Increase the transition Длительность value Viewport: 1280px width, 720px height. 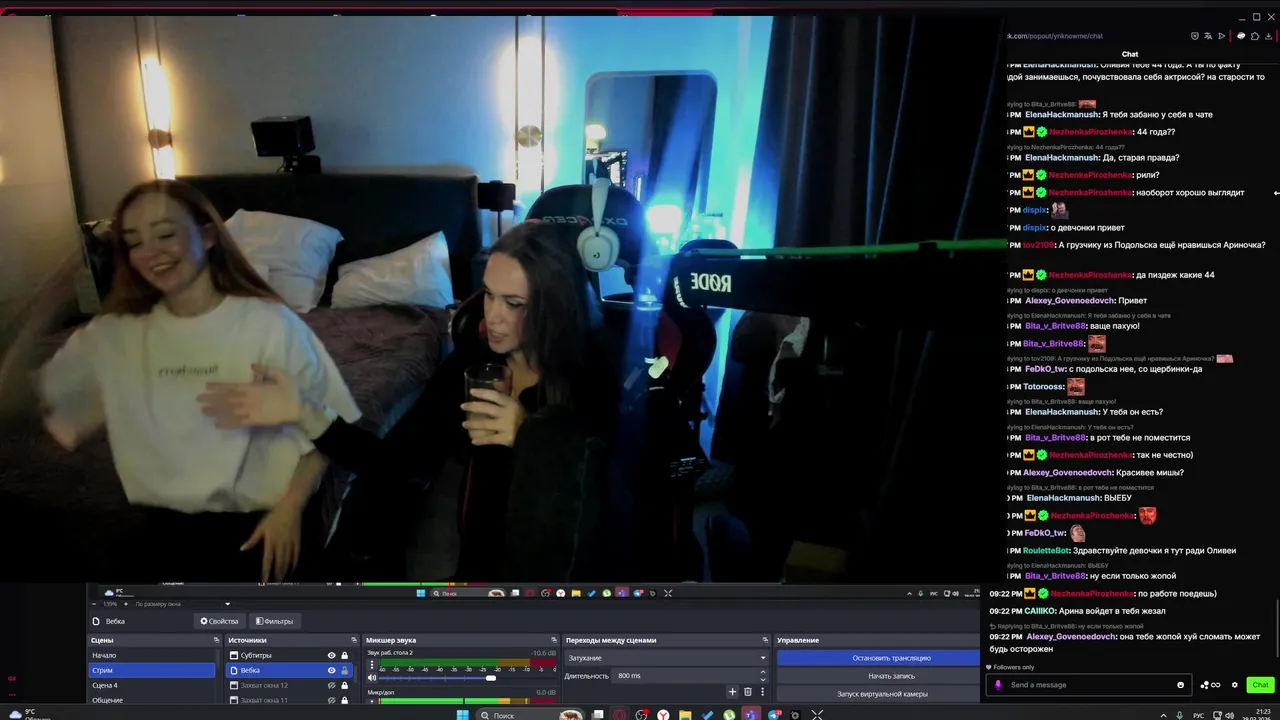coord(763,673)
